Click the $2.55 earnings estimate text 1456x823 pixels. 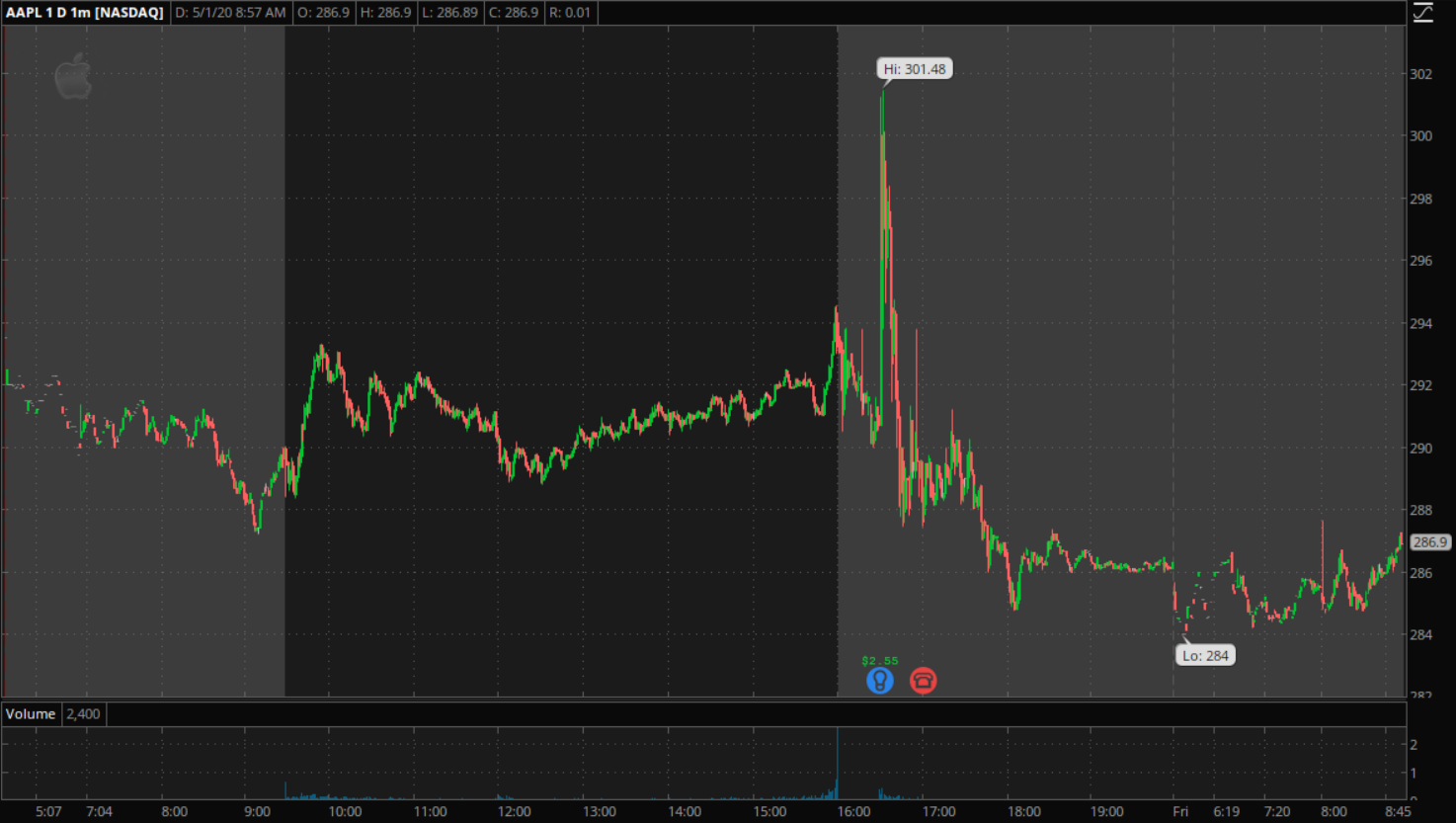click(880, 661)
